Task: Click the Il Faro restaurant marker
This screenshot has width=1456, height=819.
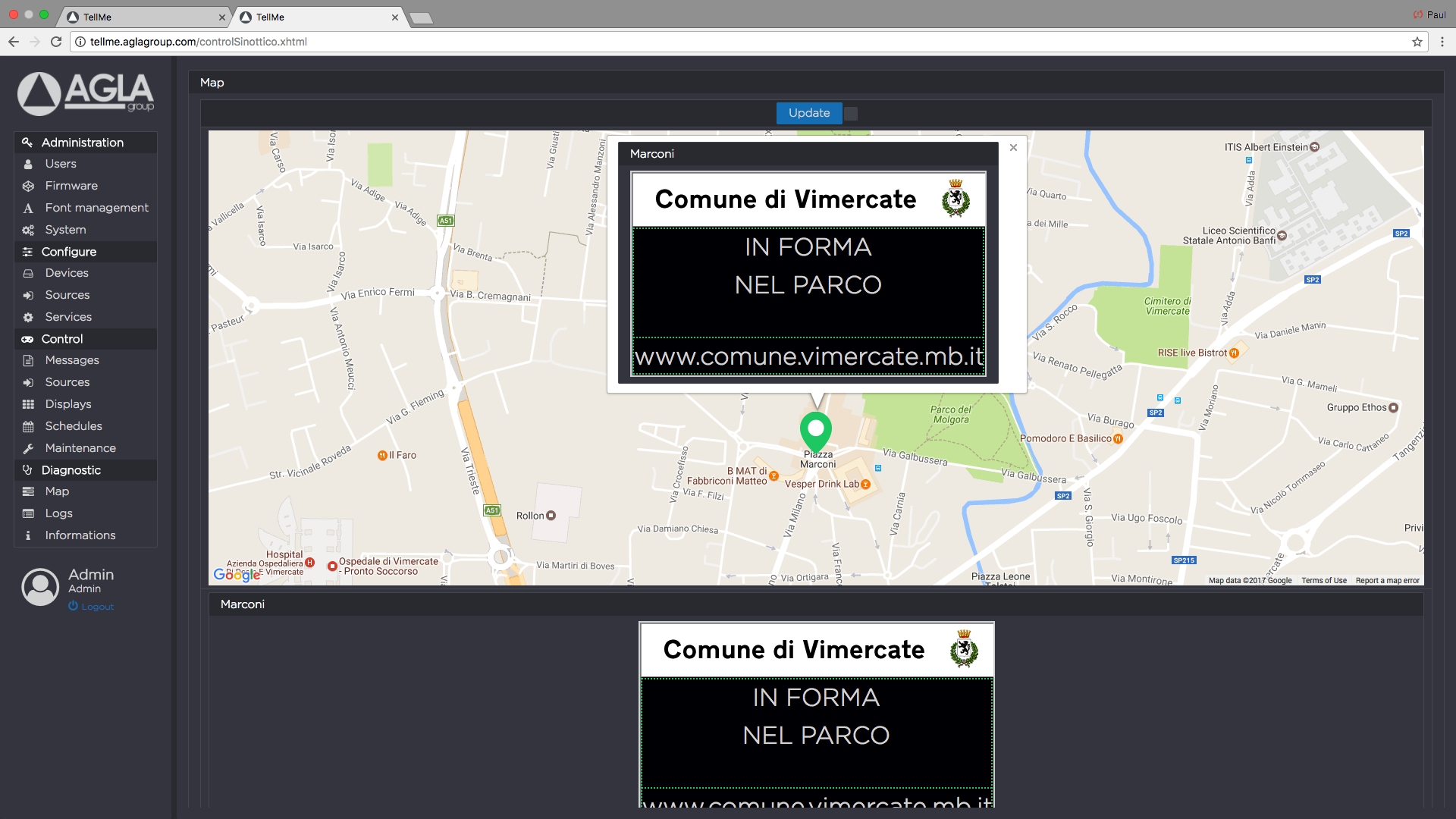Action: coord(382,456)
